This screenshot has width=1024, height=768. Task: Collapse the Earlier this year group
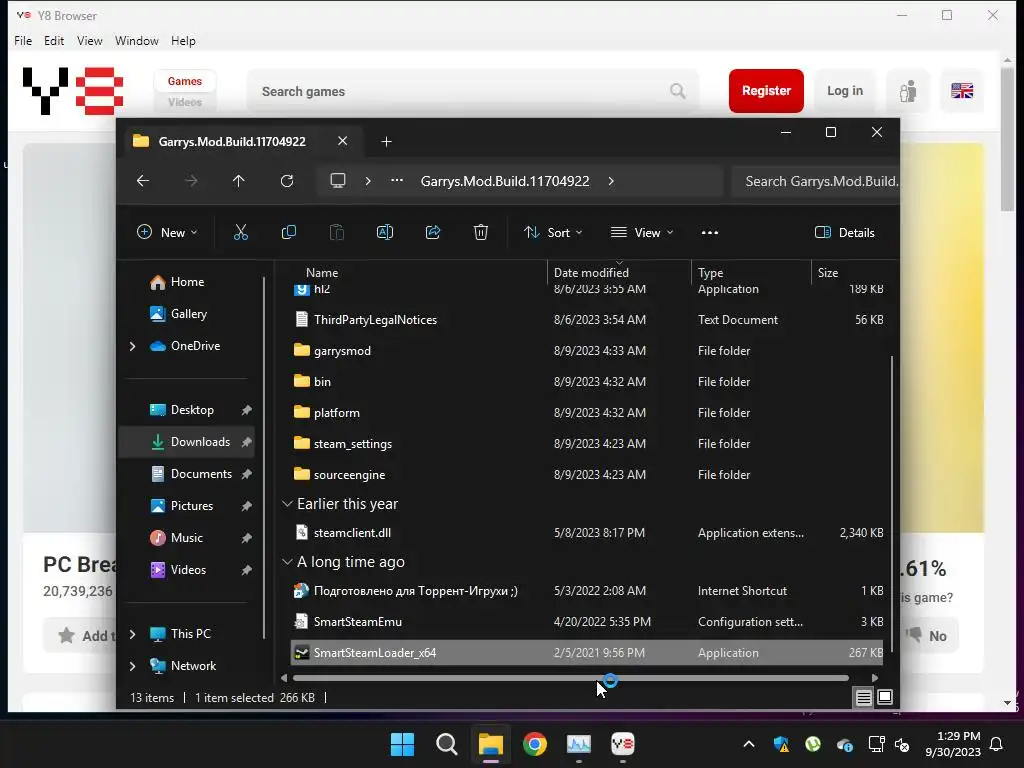pos(287,504)
